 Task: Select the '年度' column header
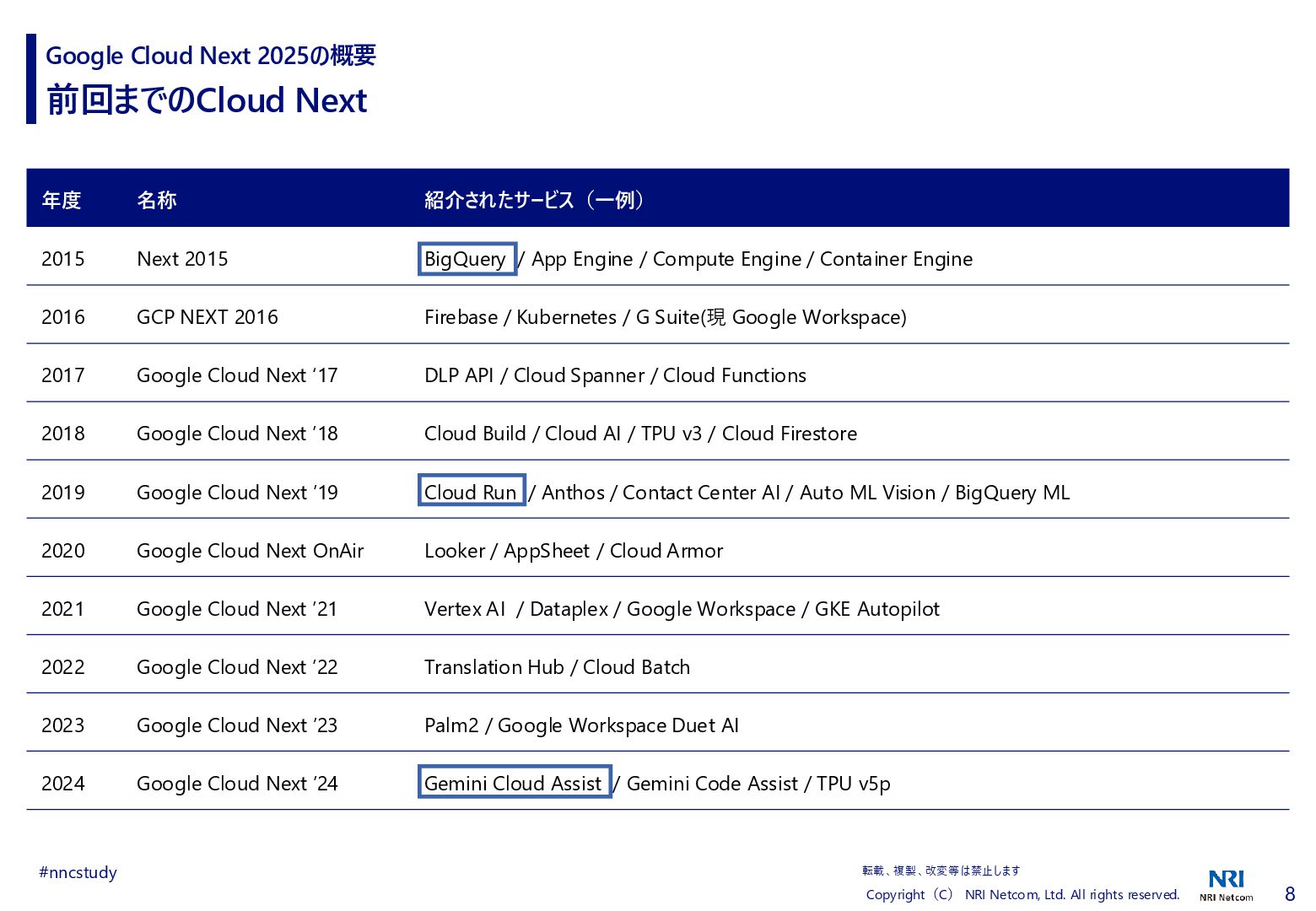point(62,200)
